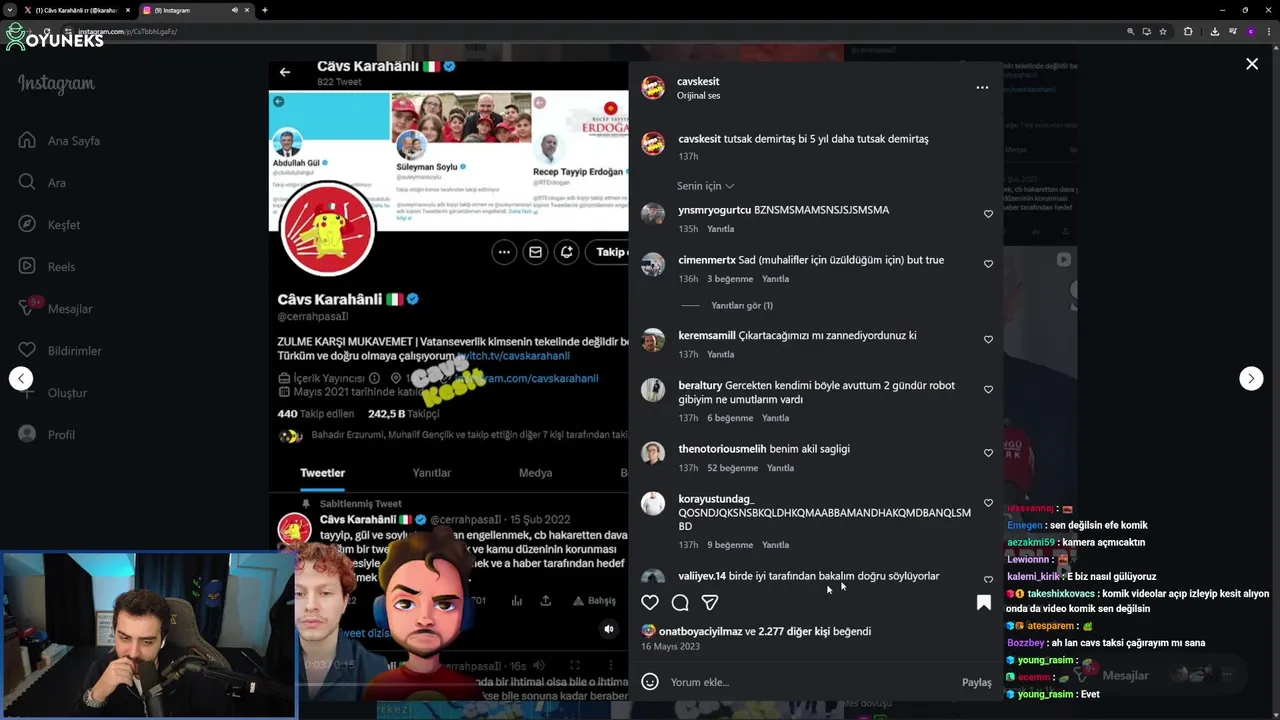This screenshot has height=720, width=1280.
Task: Switch to Tweetler tab in video
Action: tap(322, 473)
